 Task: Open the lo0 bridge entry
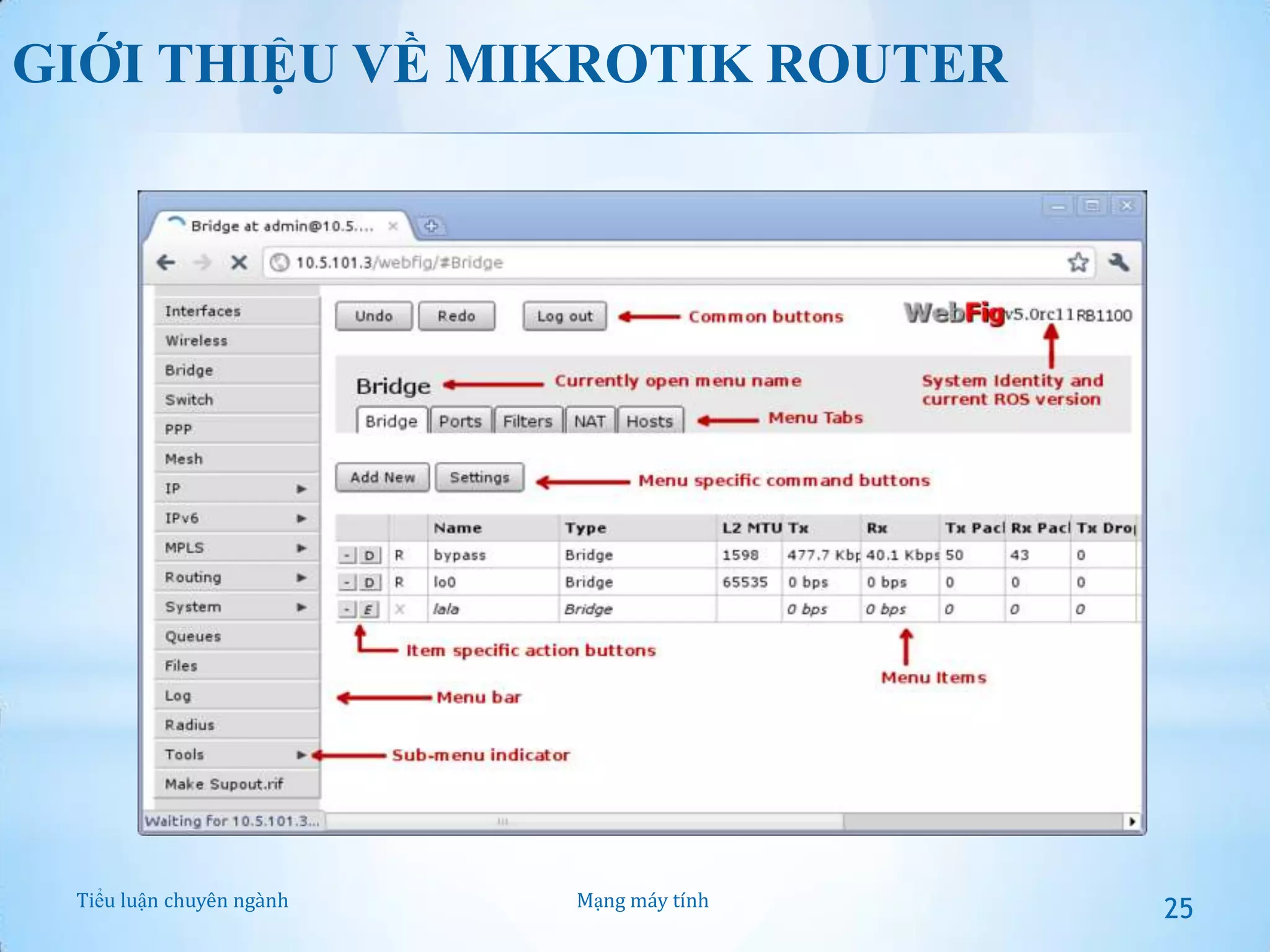[x=445, y=583]
